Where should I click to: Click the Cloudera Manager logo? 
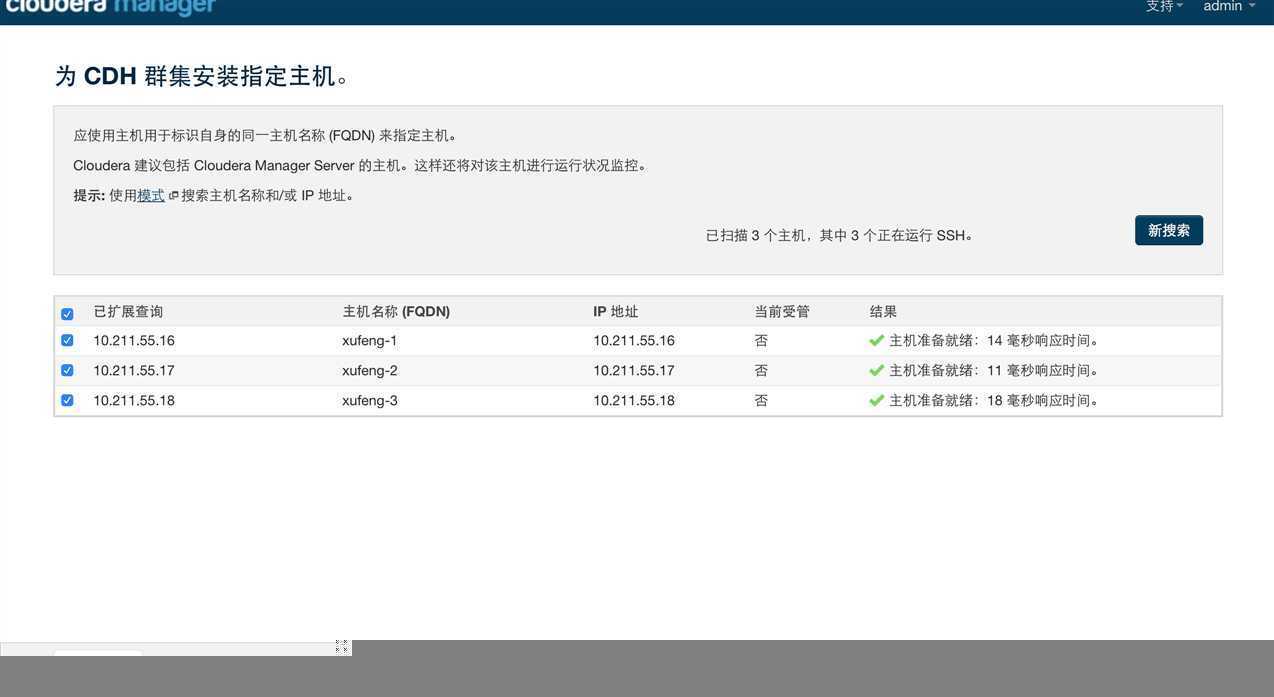coord(109,7)
